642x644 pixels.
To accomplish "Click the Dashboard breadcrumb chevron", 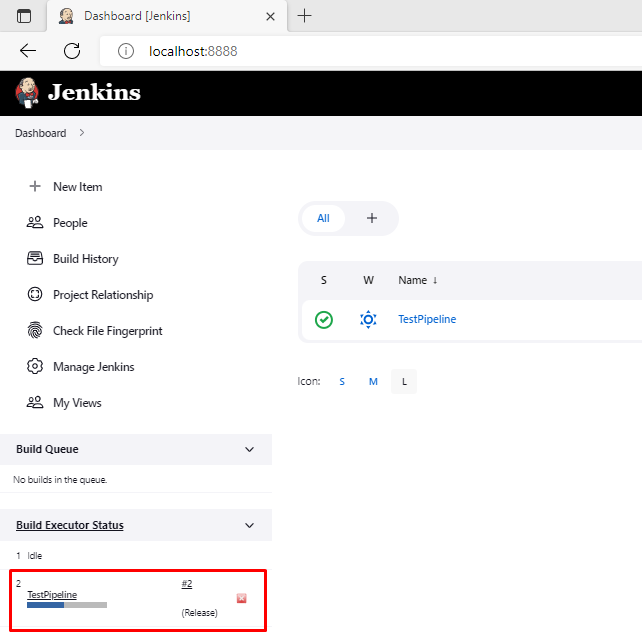I will click(x=82, y=133).
